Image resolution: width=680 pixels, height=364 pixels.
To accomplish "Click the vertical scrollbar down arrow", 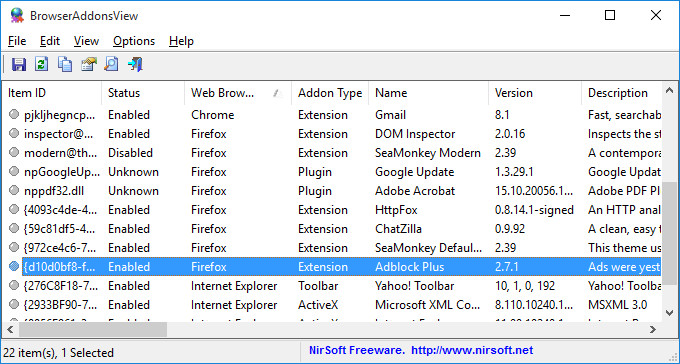I will click(x=670, y=313).
